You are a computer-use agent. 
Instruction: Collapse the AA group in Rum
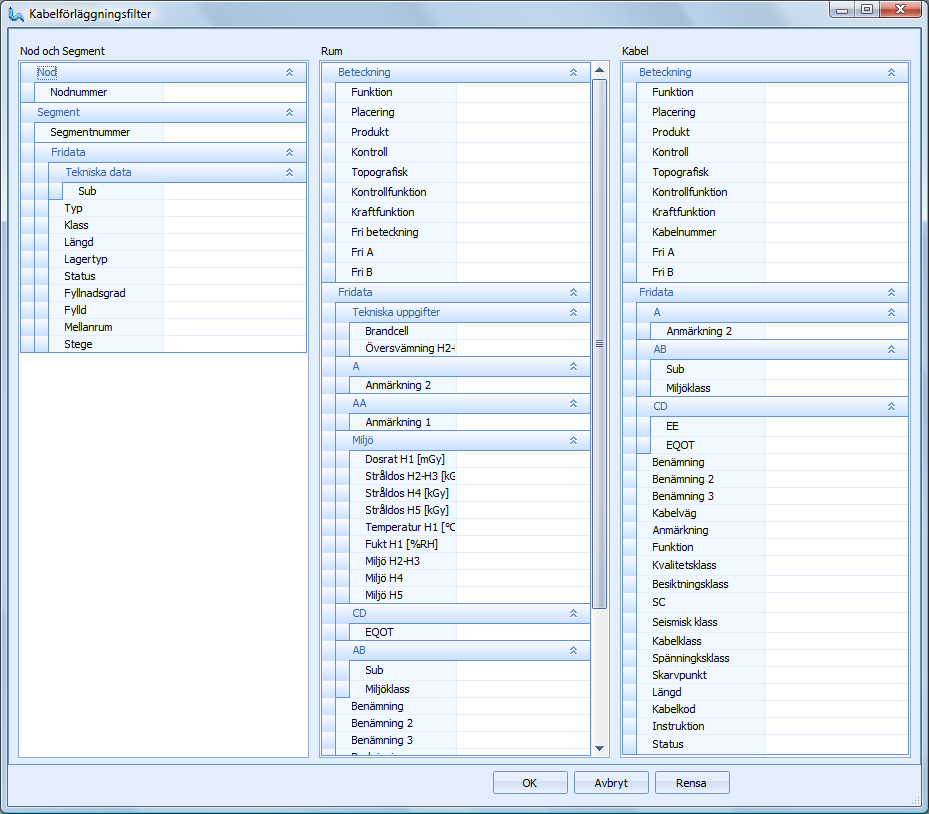point(573,403)
